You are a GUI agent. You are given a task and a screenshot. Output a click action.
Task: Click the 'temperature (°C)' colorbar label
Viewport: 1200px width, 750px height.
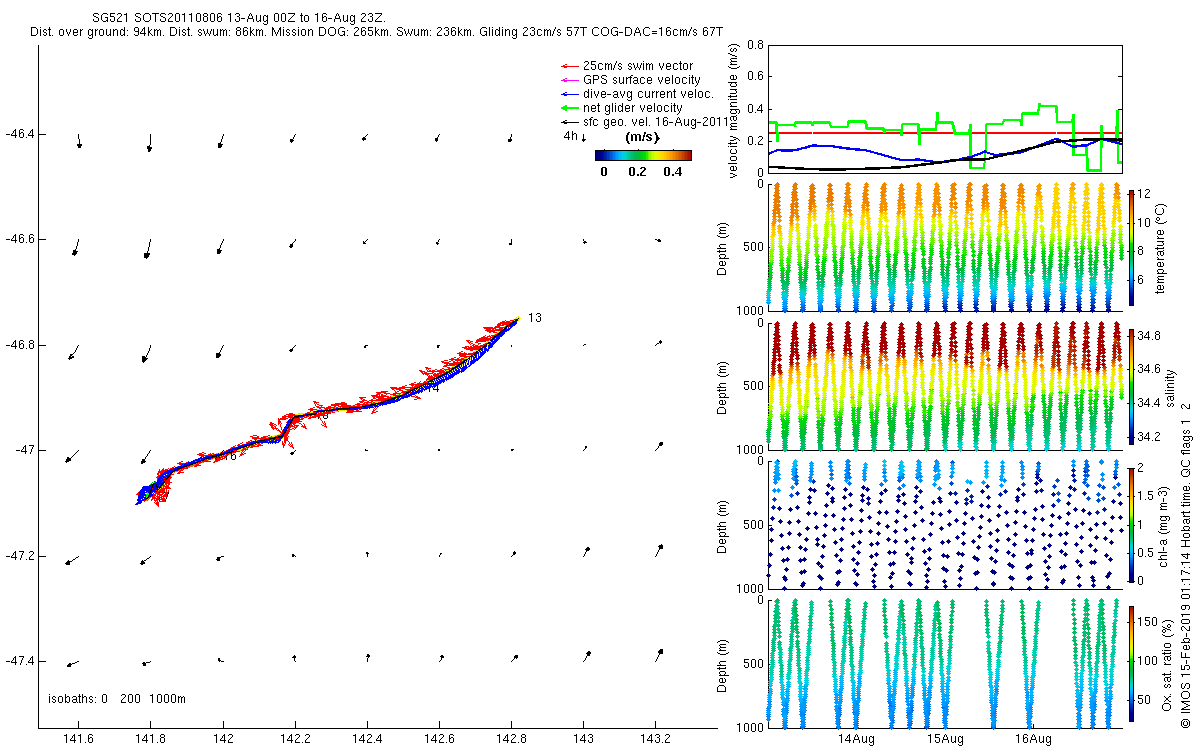(x=1161, y=248)
